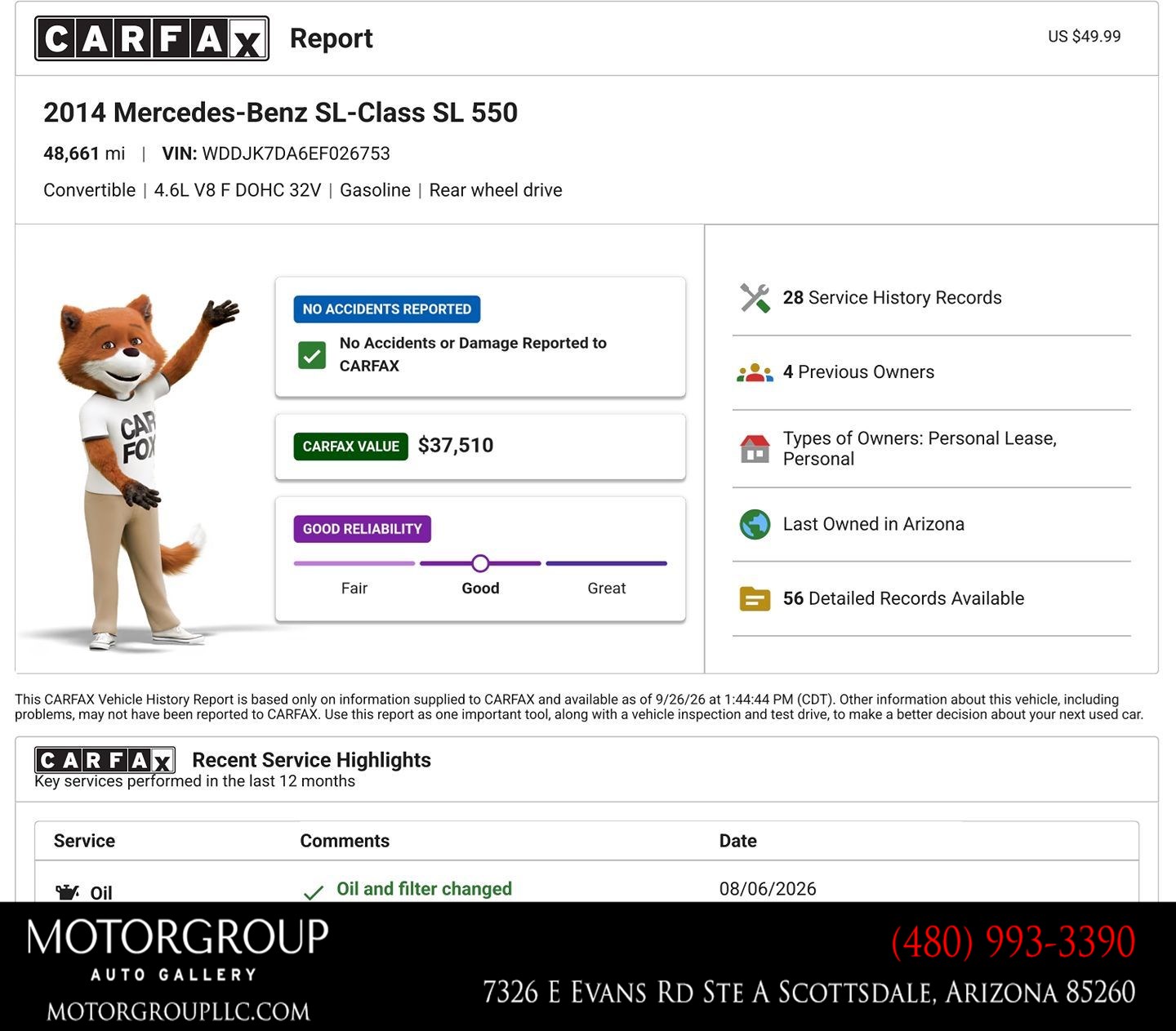
Task: Click the Motorgroup Auto Gallery logo
Action: 178,949
